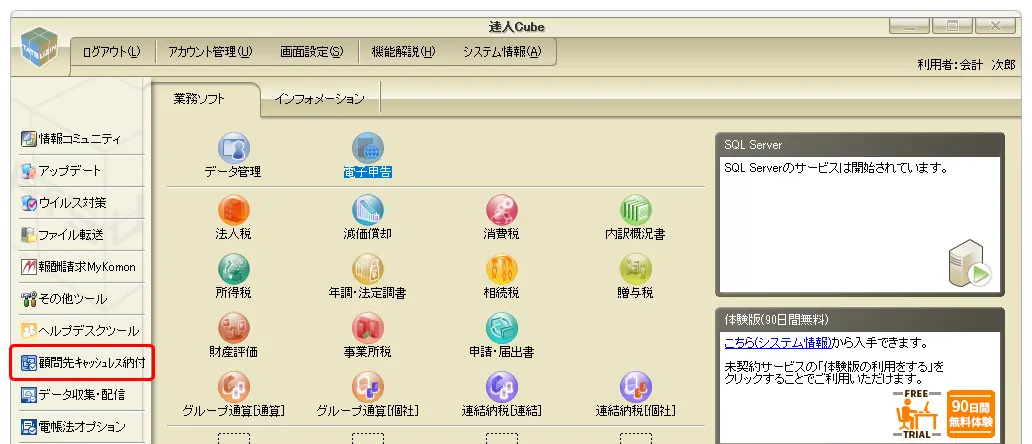The width and height of the screenshot is (1032, 444).
Task: Open the 法人税 software icon
Action: [x=233, y=210]
